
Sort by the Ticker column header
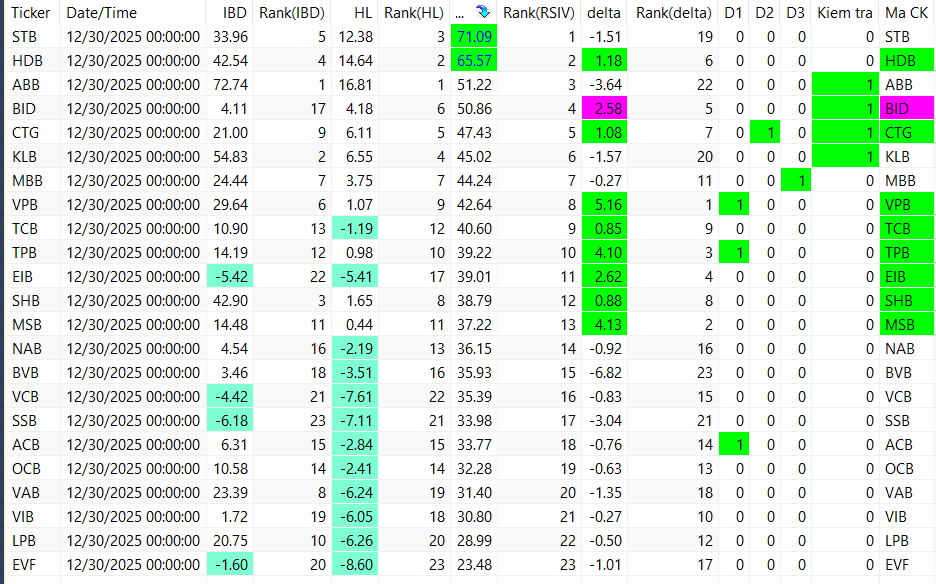[x=31, y=13]
